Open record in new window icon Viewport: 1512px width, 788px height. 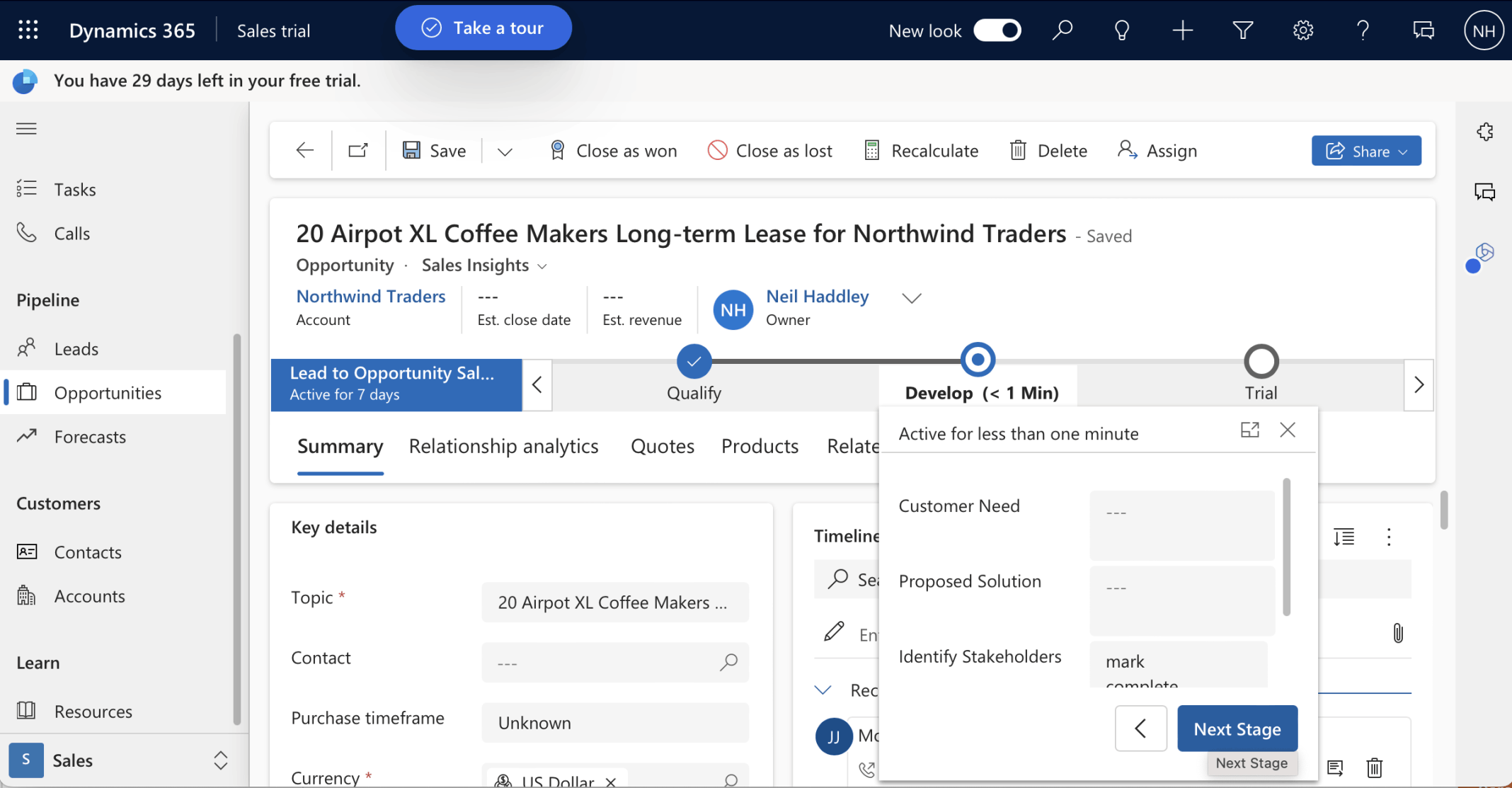358,150
